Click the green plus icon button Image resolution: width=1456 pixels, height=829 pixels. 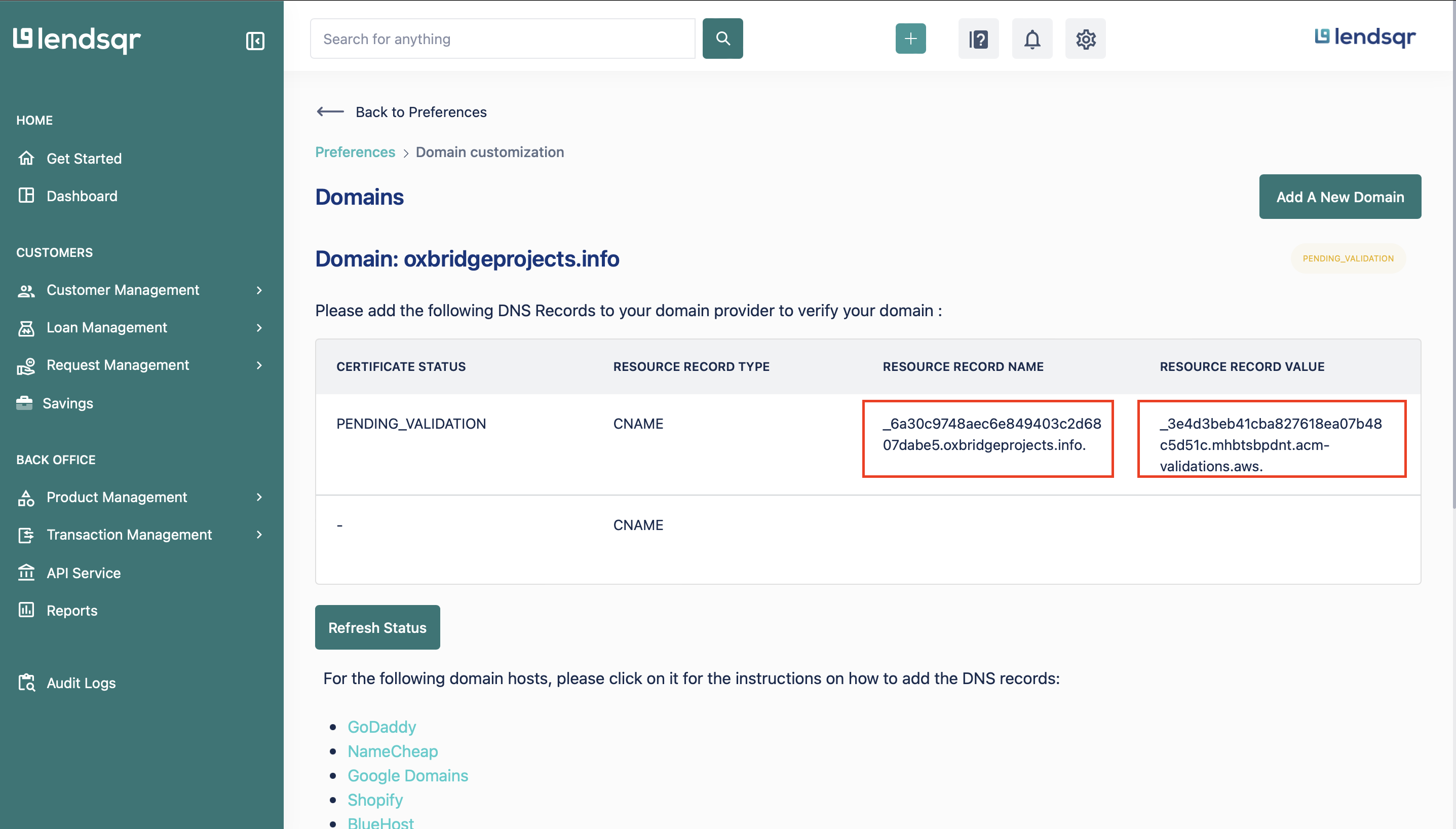[x=910, y=39]
